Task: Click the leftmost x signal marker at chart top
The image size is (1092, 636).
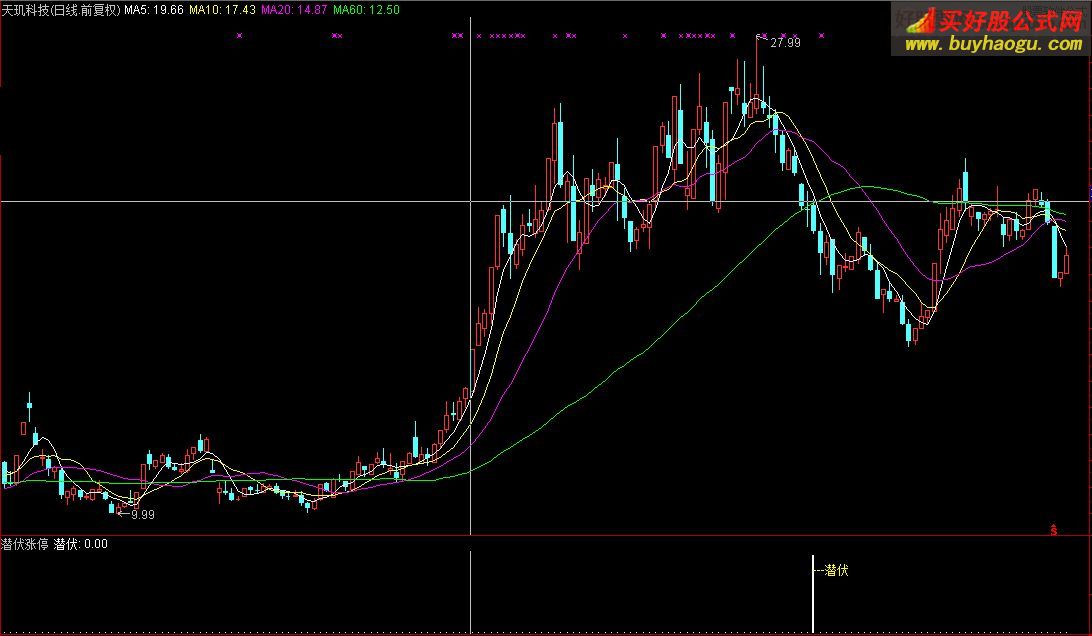Action: tap(238, 36)
